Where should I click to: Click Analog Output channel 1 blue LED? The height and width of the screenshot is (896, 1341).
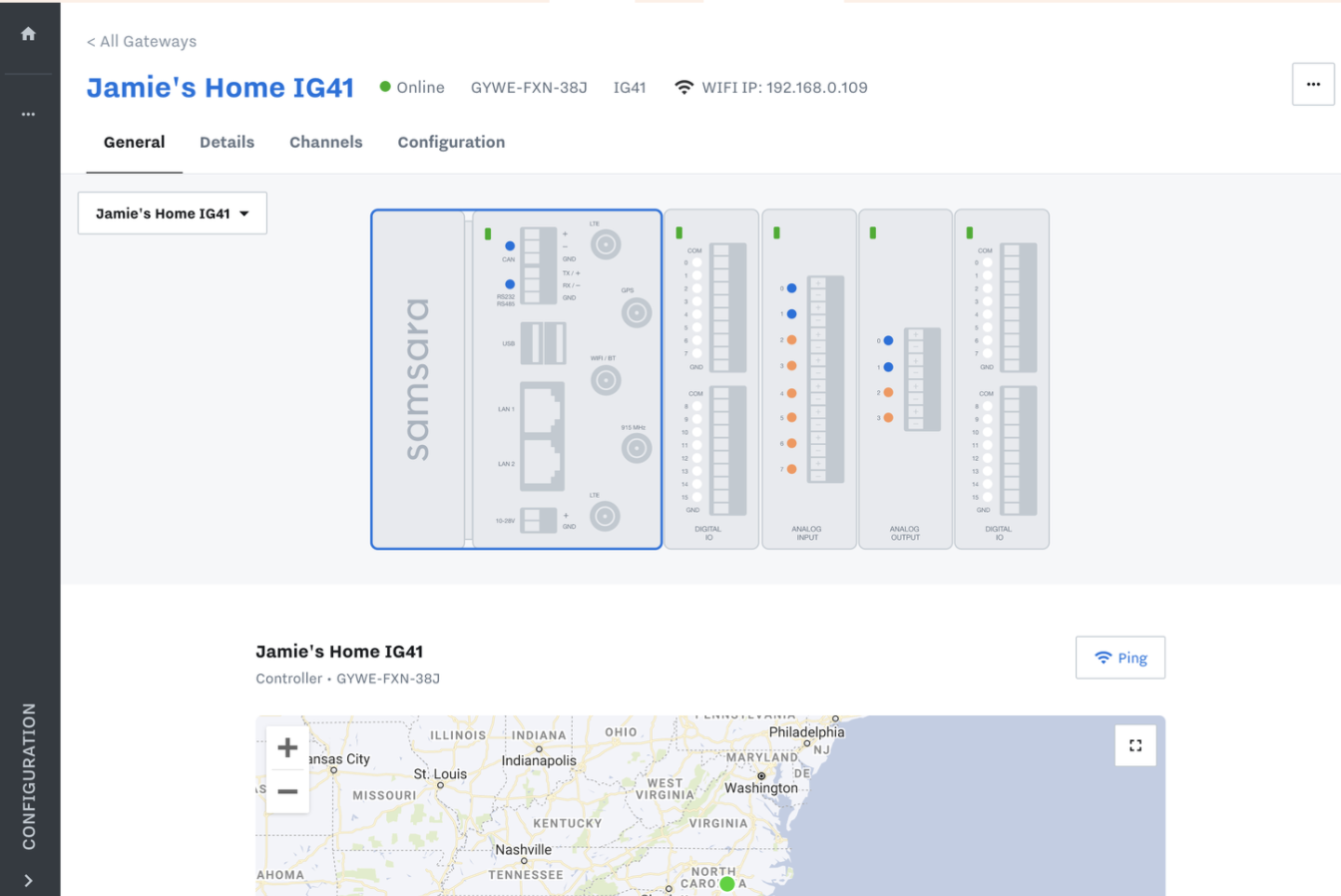tap(888, 367)
